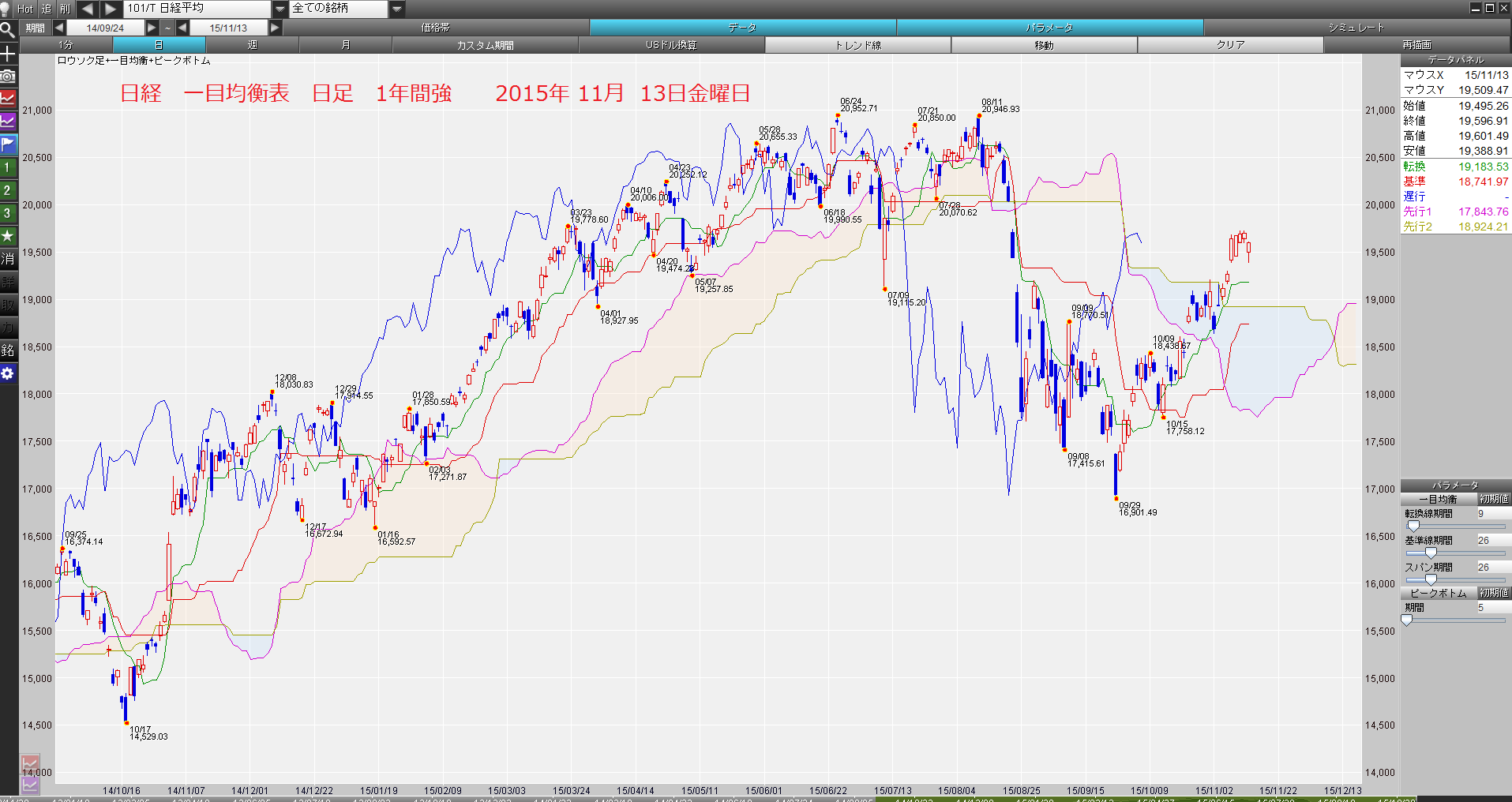Click the 取 icon in sidebar

tap(8, 305)
